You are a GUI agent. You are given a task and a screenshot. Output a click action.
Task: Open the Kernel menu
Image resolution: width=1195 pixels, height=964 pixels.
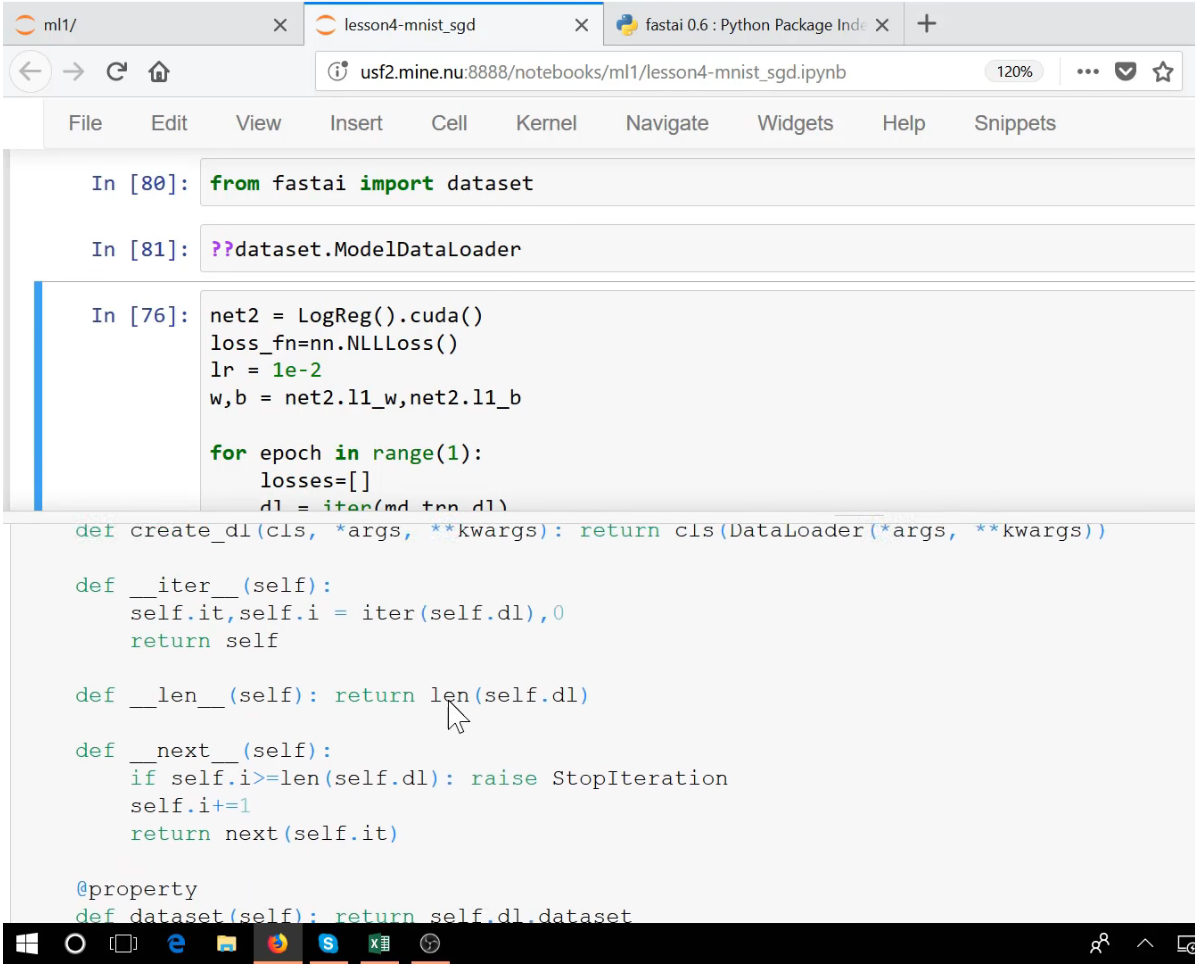(x=545, y=123)
